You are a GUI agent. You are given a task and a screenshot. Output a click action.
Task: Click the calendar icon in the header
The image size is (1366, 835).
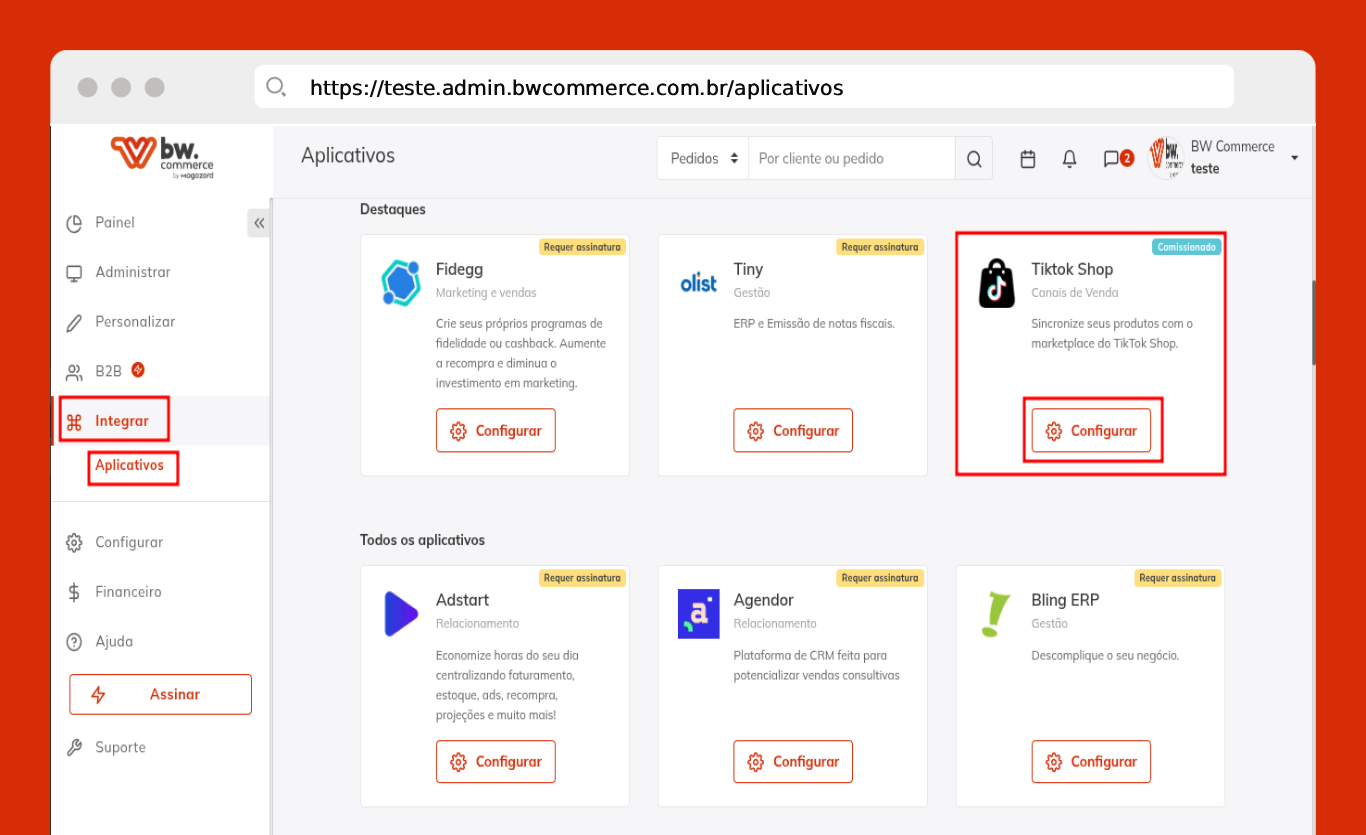click(x=1027, y=159)
